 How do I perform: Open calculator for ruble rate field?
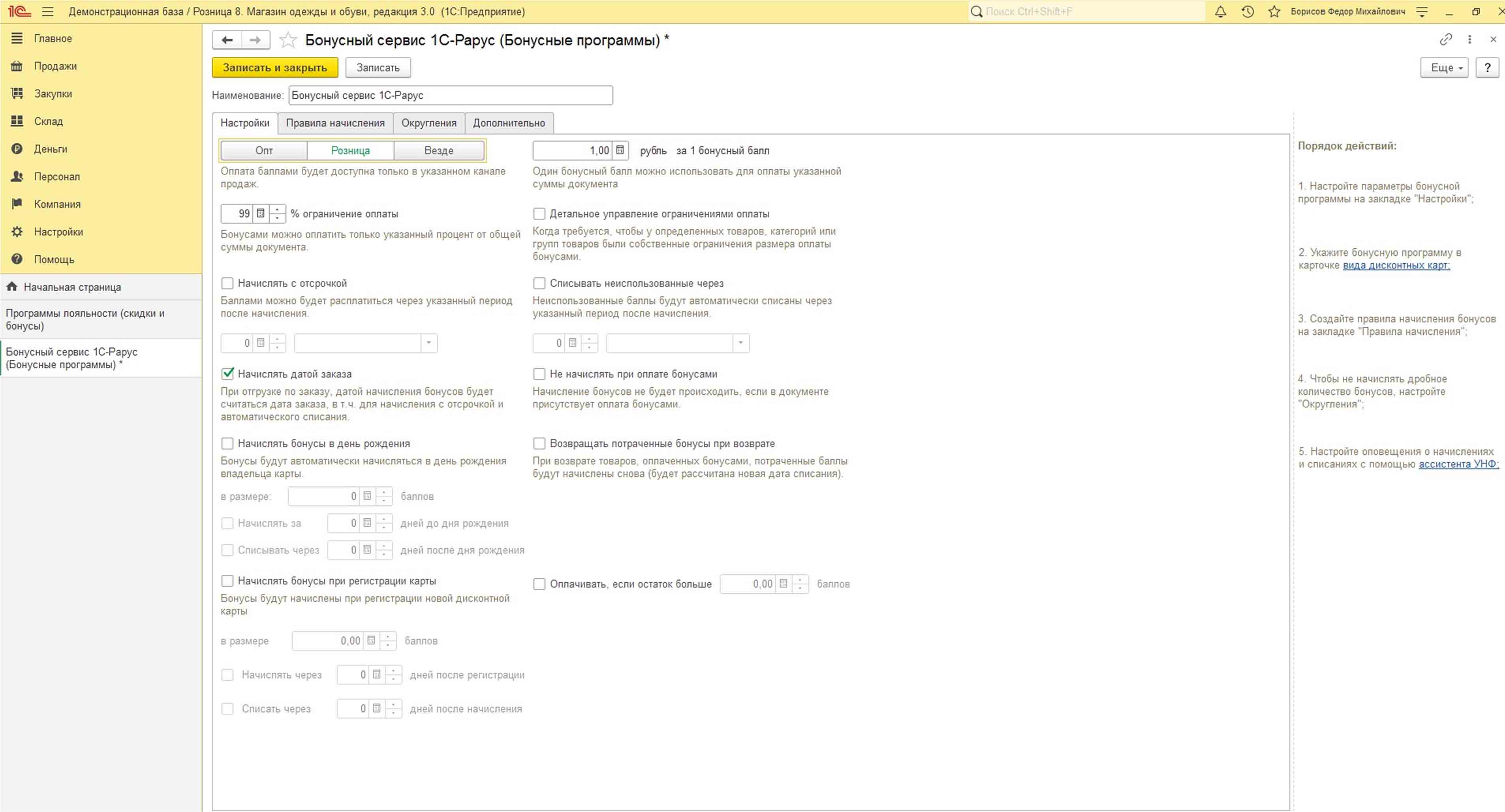(x=620, y=150)
